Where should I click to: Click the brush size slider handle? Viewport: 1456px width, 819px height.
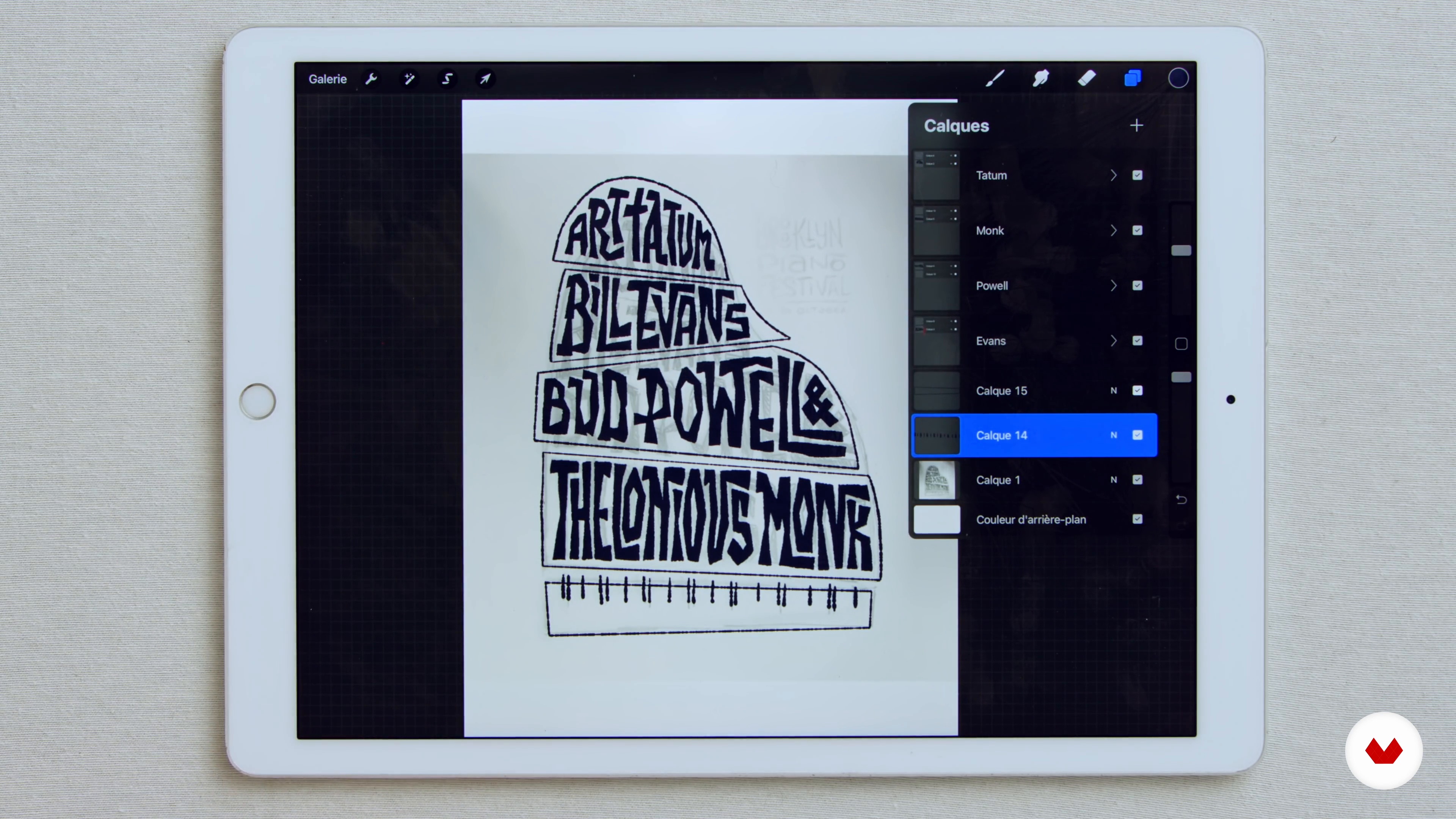pyautogui.click(x=1181, y=250)
